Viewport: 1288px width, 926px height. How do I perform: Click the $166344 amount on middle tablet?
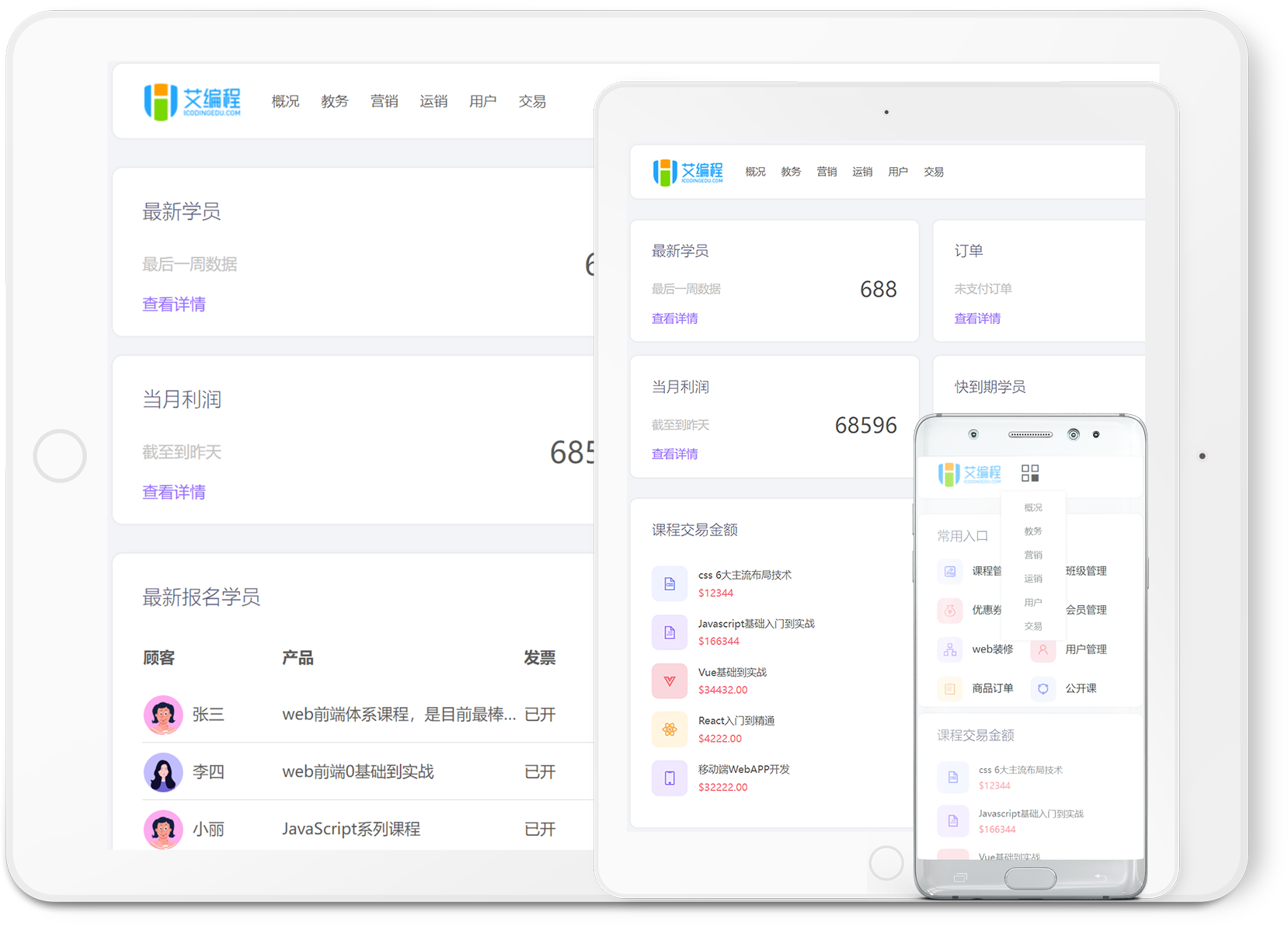tap(719, 642)
